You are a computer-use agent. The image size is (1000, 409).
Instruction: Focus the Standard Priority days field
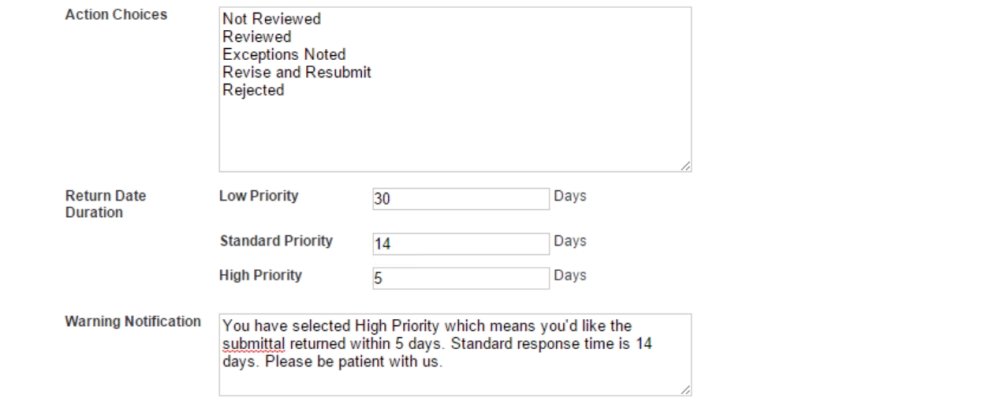point(460,243)
